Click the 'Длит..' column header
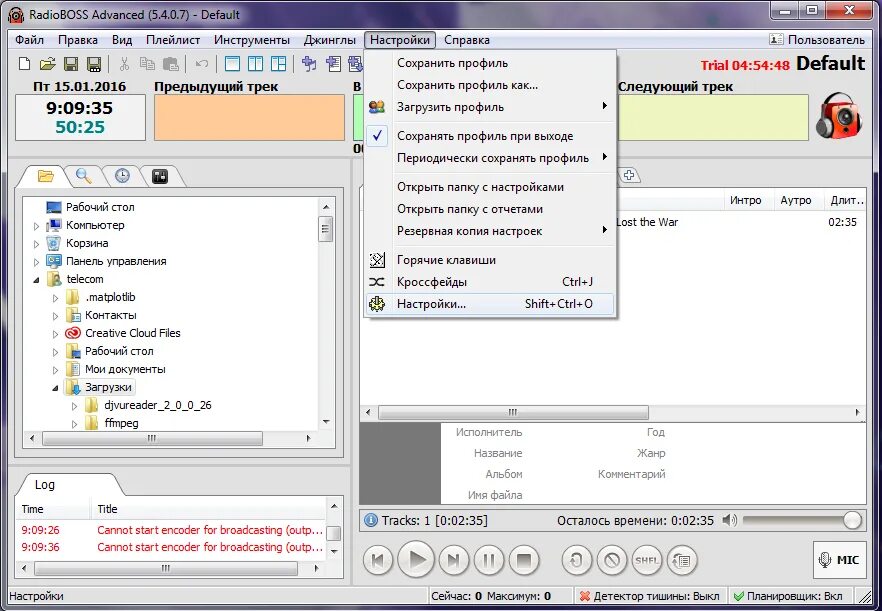Image resolution: width=882 pixels, height=611 pixels. (846, 200)
